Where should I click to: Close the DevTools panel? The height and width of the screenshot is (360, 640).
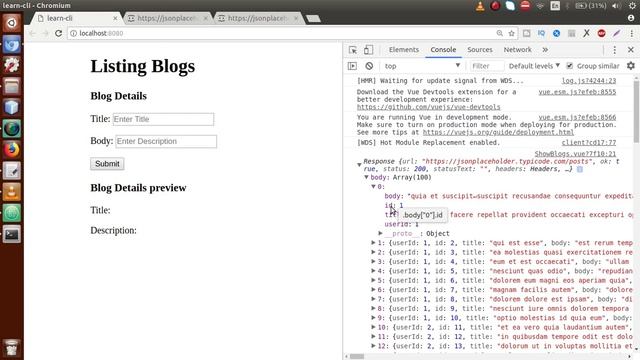coord(631,50)
